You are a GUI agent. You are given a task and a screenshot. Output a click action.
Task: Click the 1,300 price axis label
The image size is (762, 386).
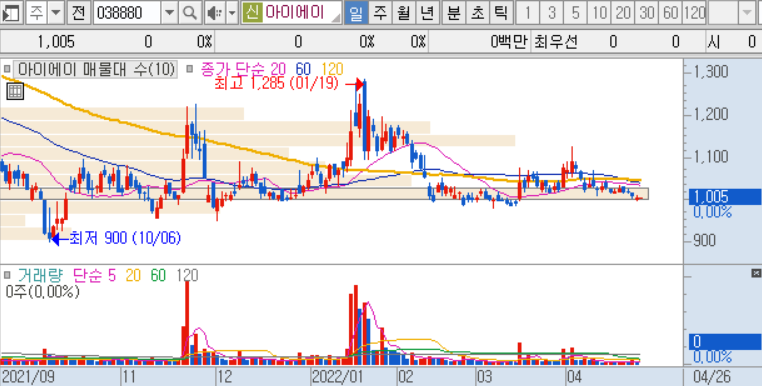[x=711, y=72]
